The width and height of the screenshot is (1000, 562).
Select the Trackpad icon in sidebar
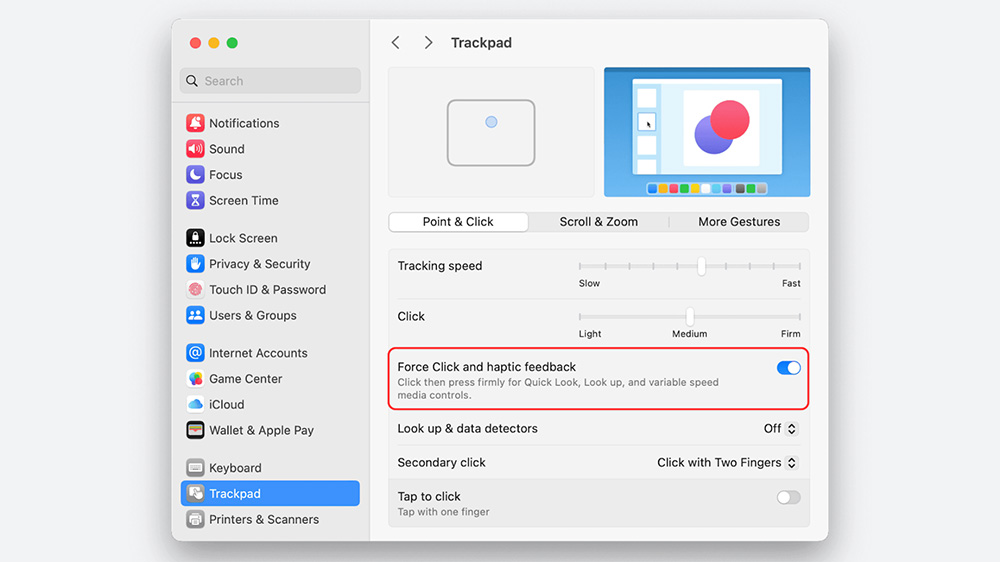(x=195, y=493)
